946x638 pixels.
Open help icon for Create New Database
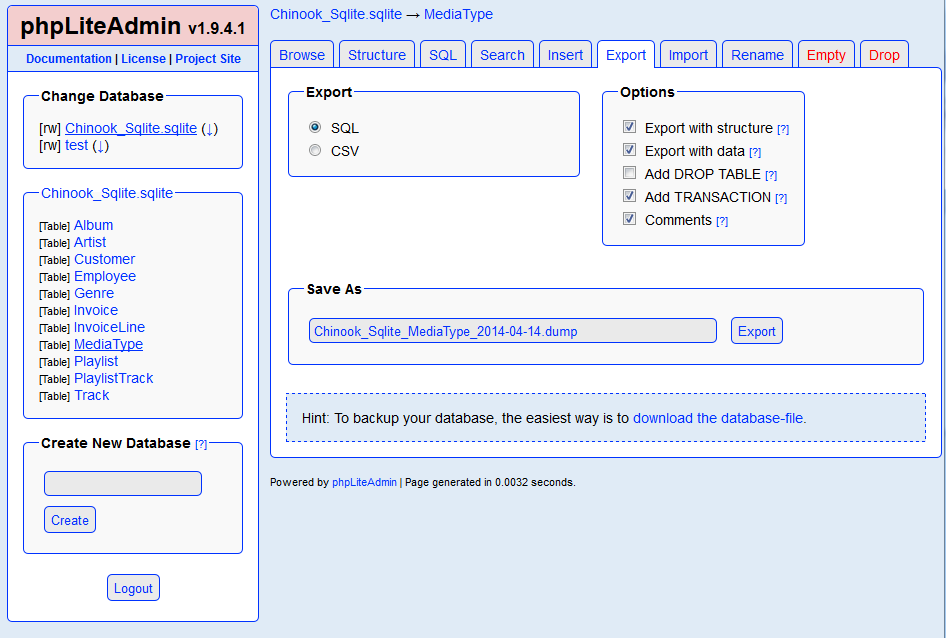(x=201, y=444)
